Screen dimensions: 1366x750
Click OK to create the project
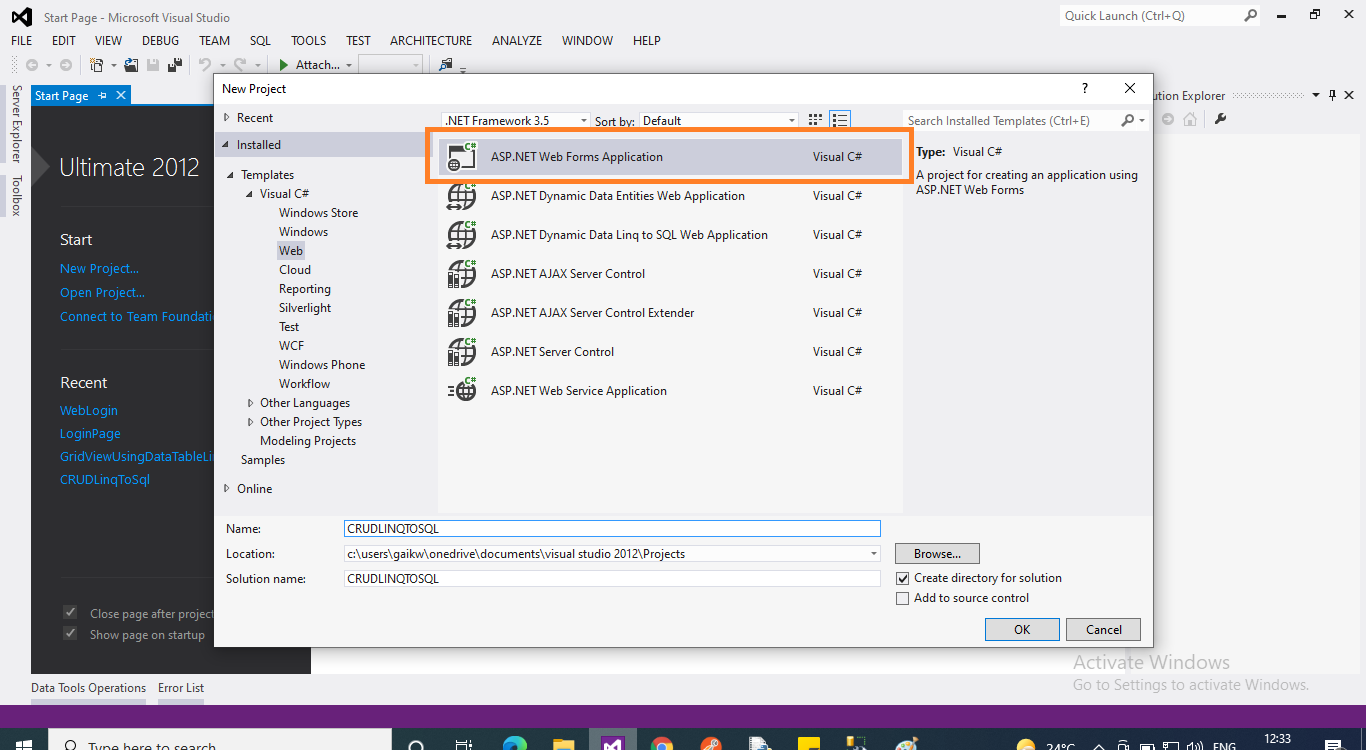coord(1022,630)
